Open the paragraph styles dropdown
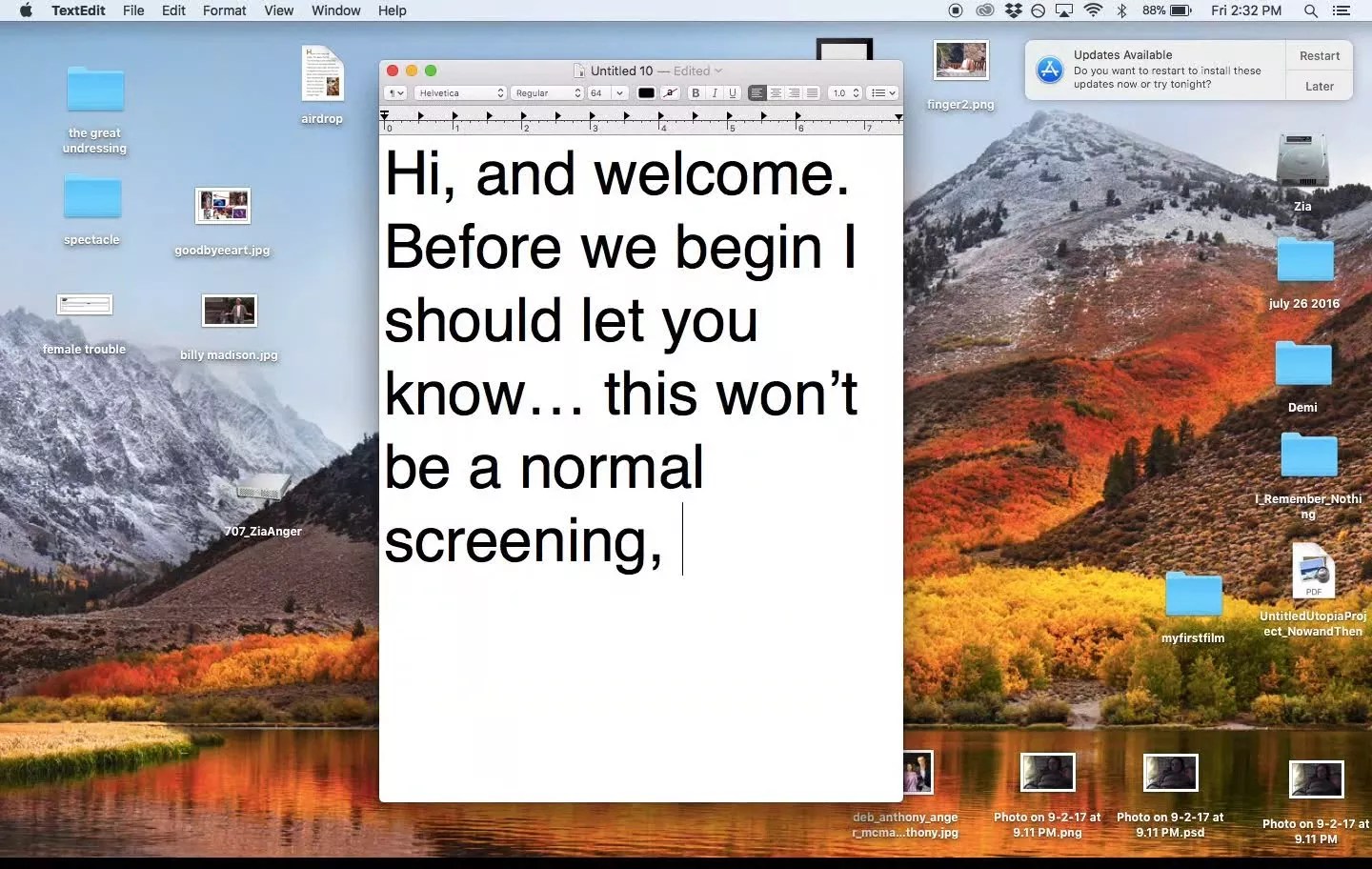1372x869 pixels. [x=395, y=93]
